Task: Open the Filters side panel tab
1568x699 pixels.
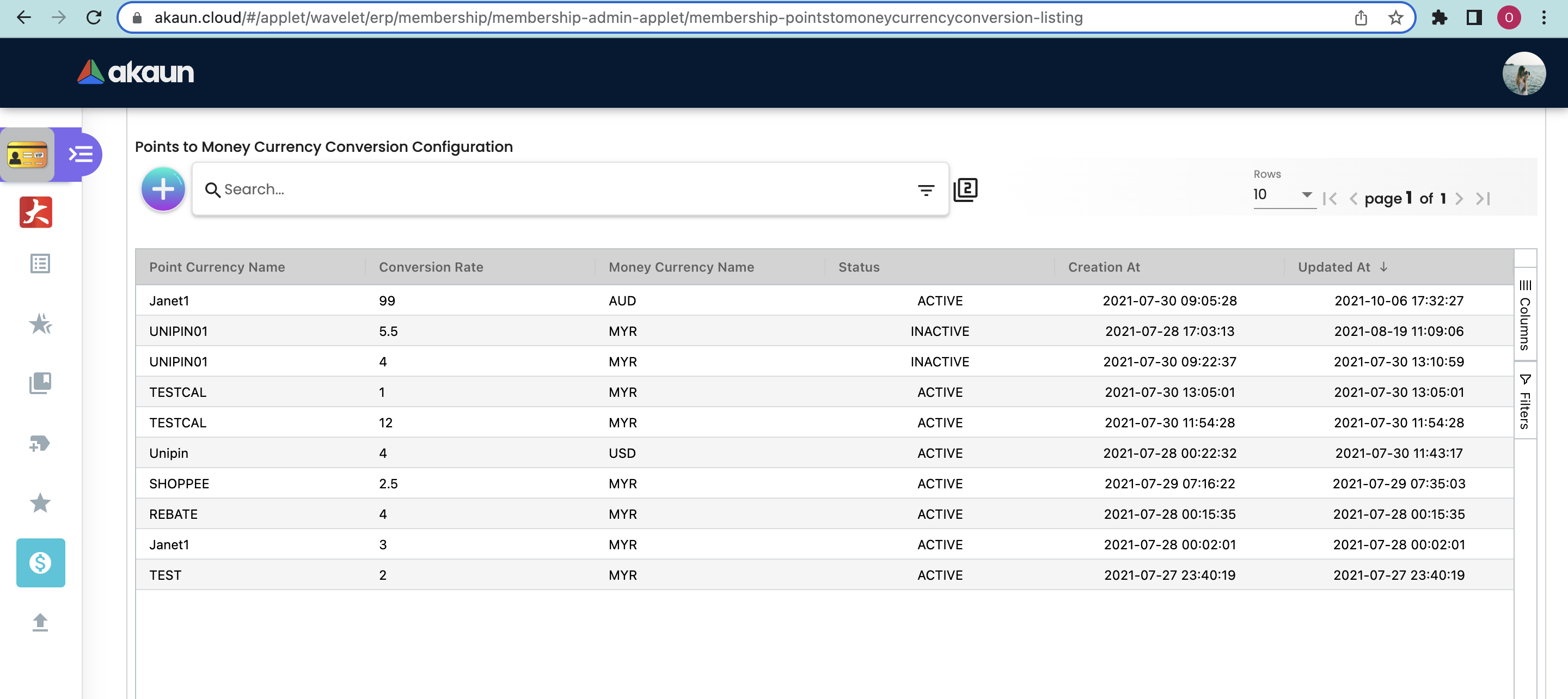Action: point(1525,401)
